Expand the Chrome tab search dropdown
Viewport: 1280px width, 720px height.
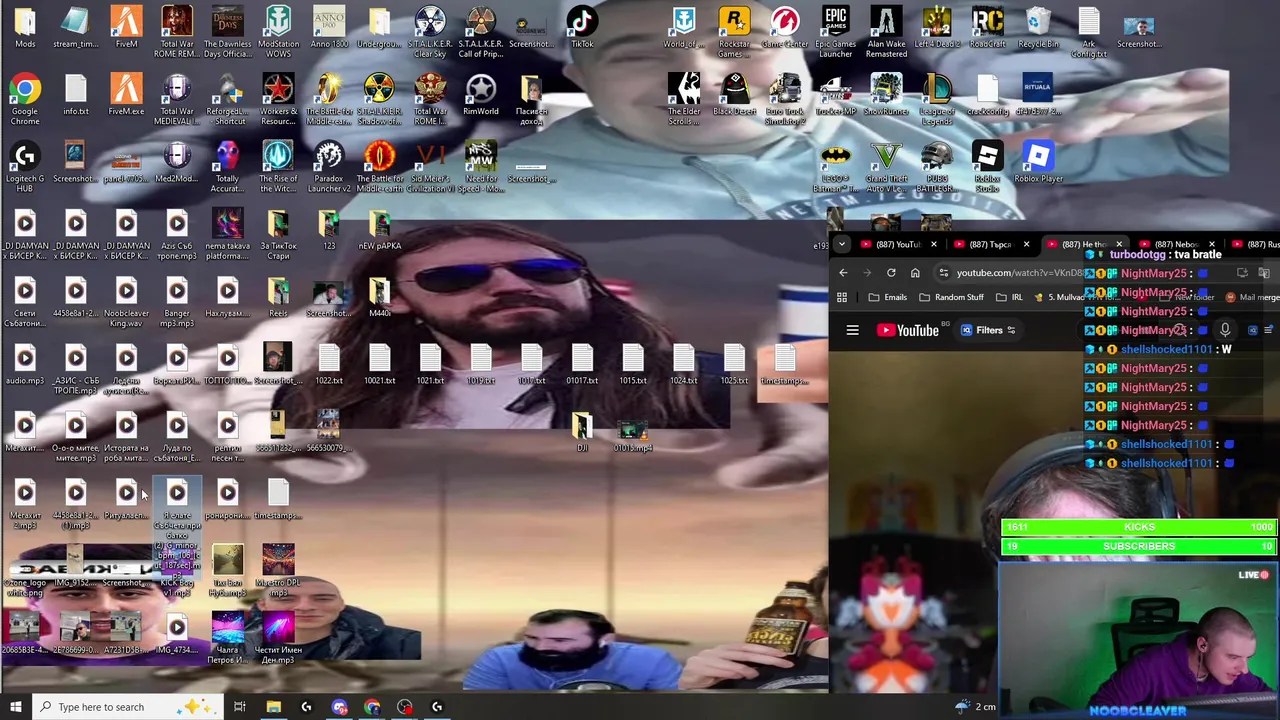(x=842, y=244)
